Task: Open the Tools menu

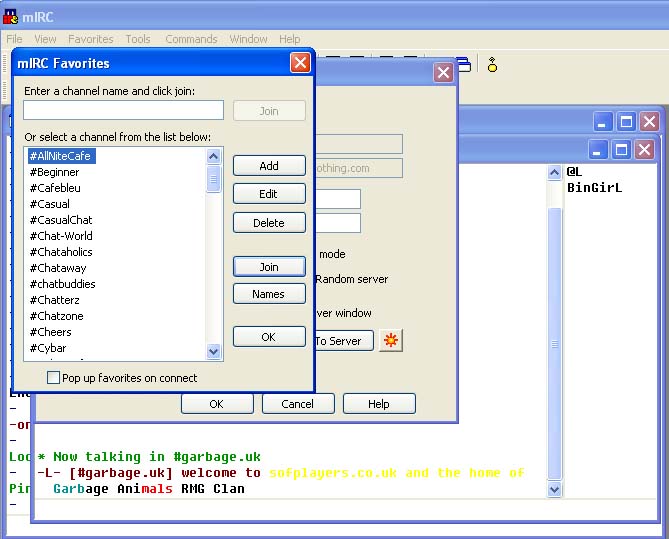Action: point(138,39)
